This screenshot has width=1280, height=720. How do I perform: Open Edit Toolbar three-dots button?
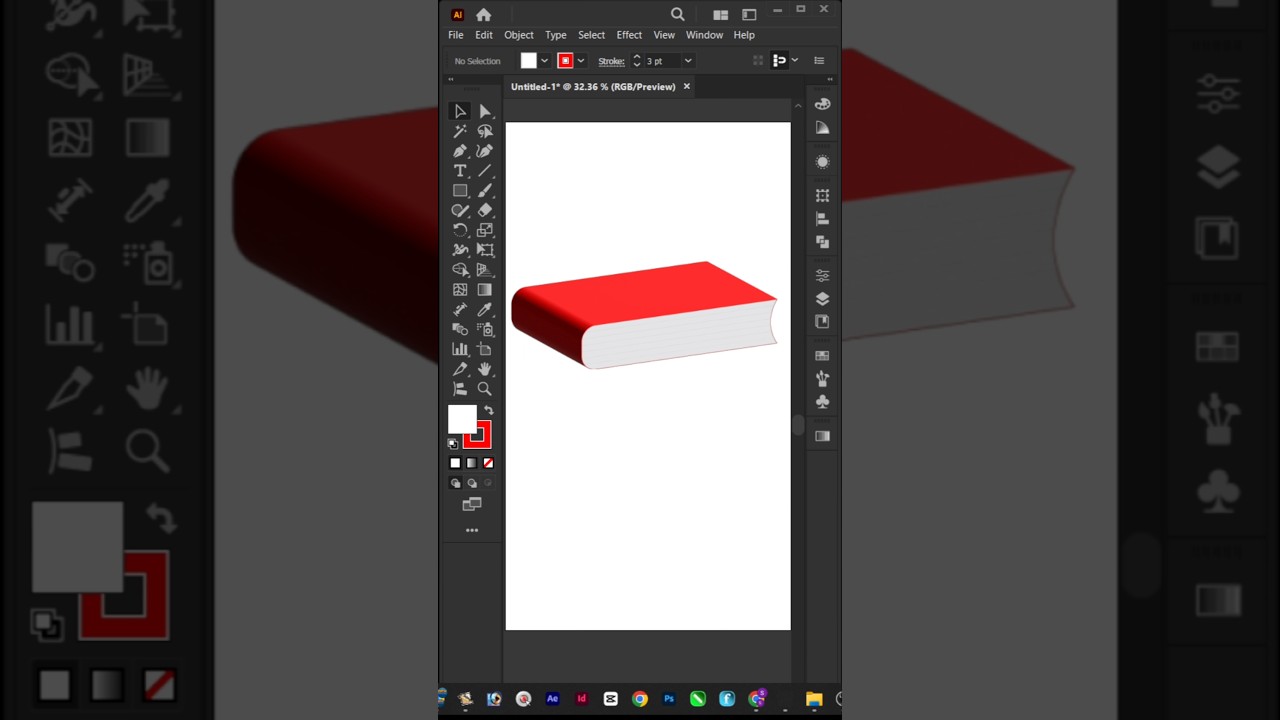pyautogui.click(x=472, y=530)
